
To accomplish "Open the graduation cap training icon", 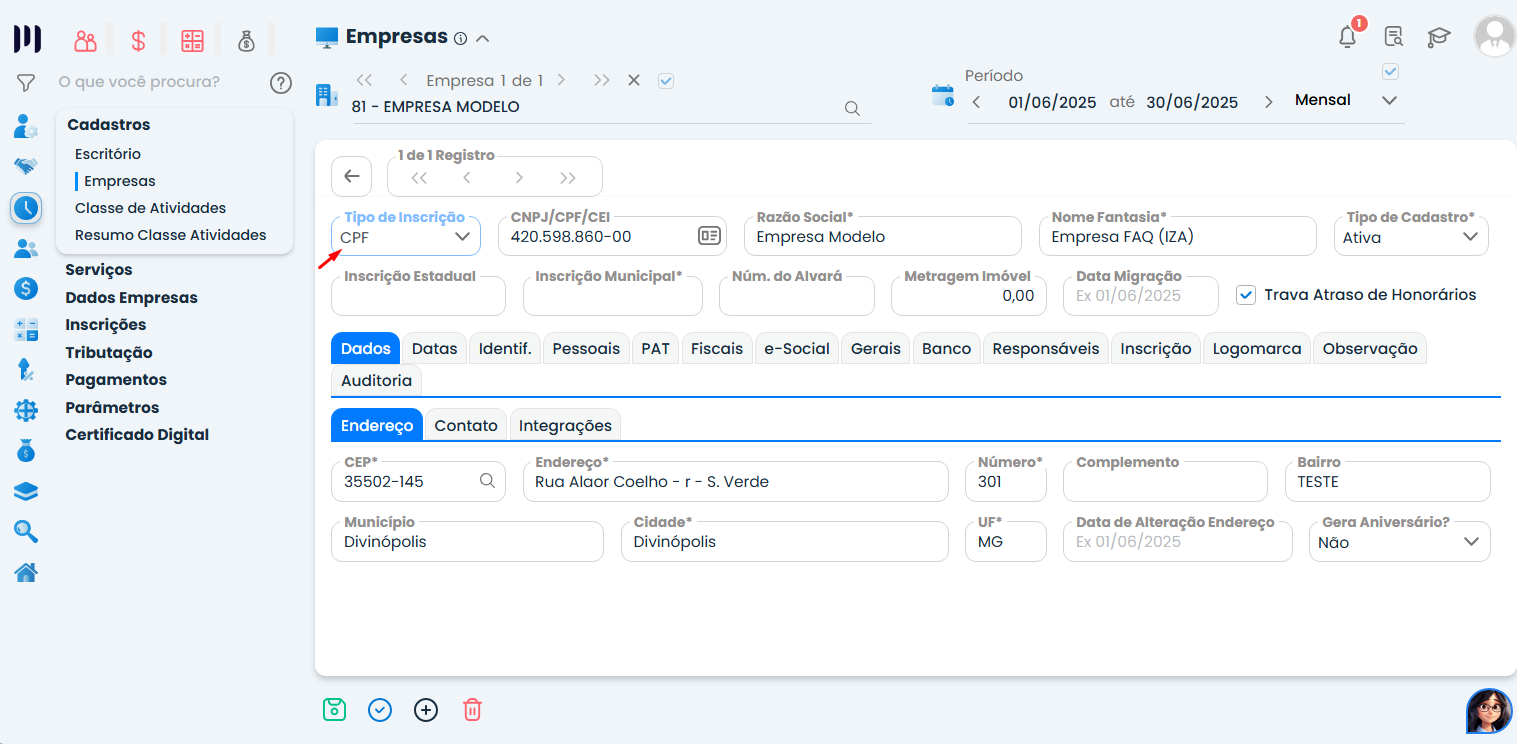I will (x=1438, y=37).
